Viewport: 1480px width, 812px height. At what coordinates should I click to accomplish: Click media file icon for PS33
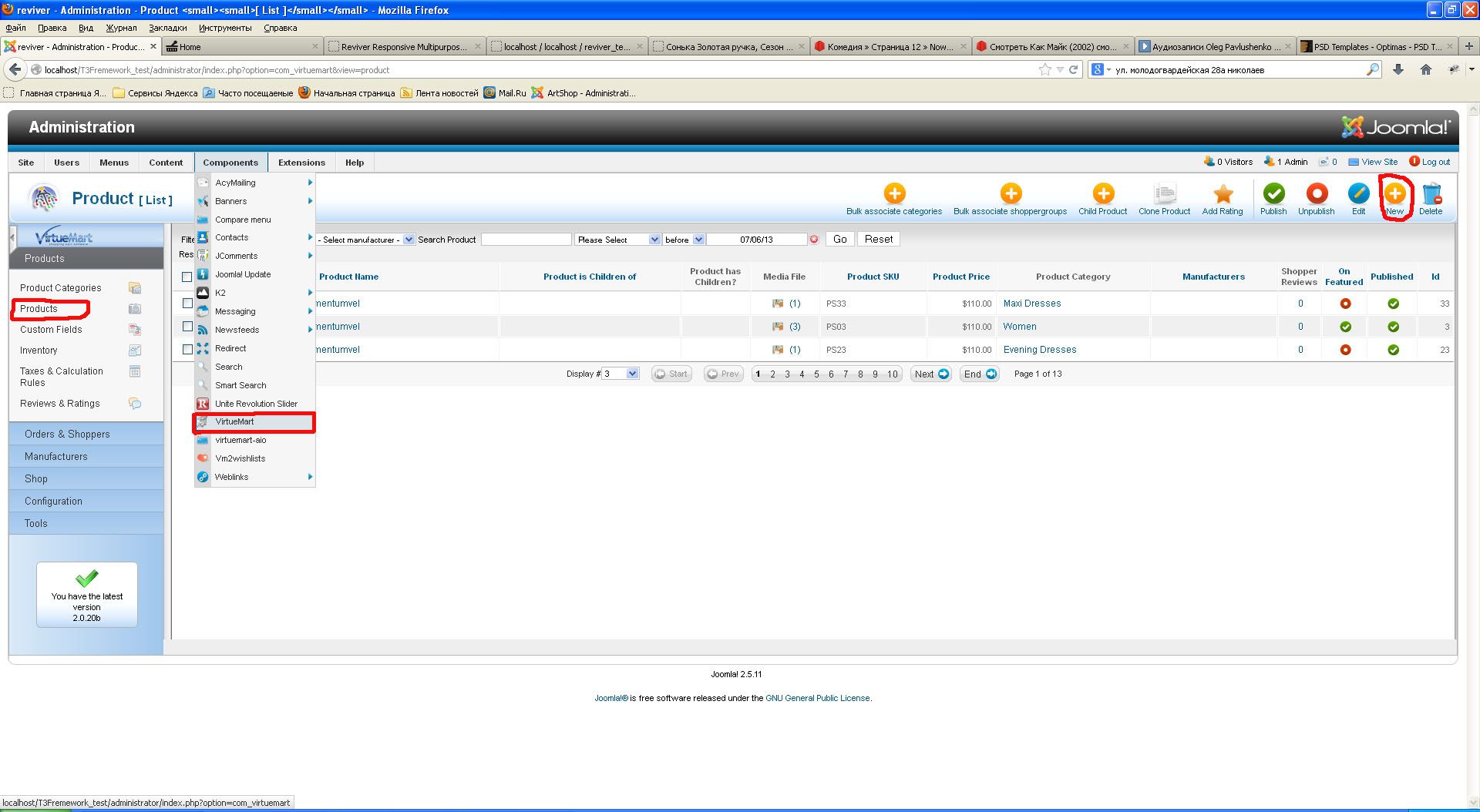(x=778, y=304)
